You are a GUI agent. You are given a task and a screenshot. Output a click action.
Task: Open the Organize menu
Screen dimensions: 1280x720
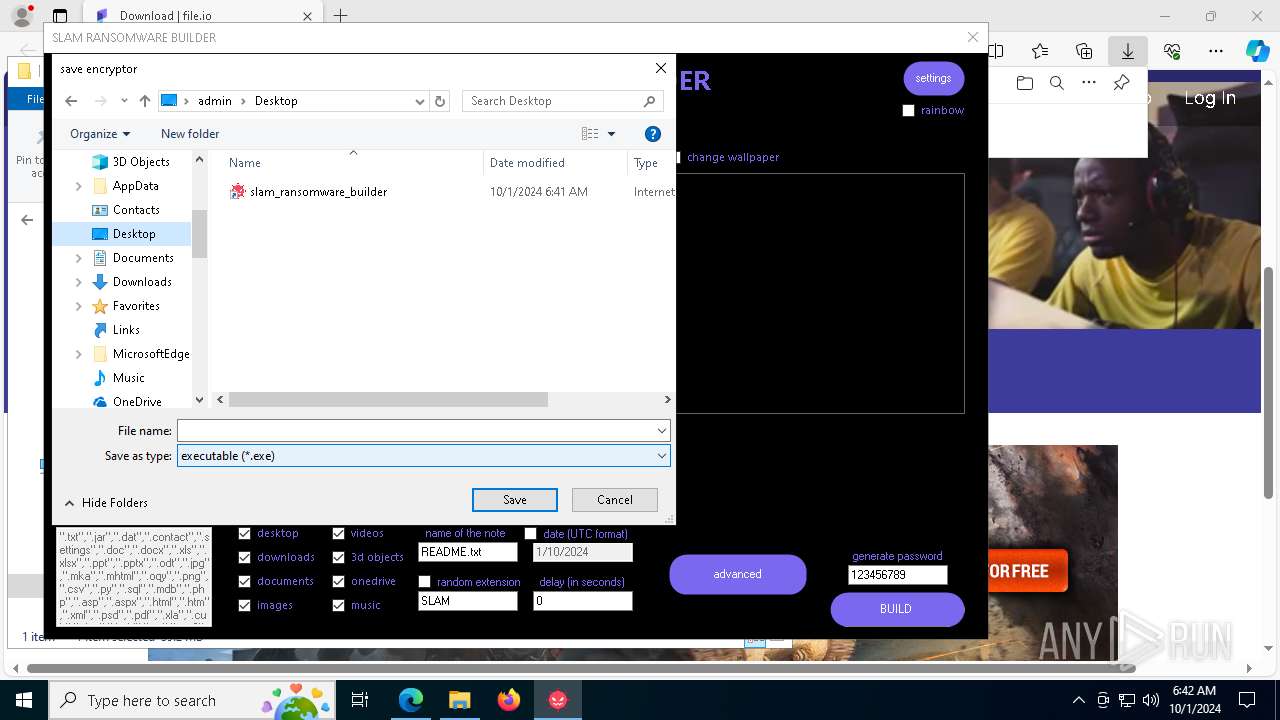point(100,134)
